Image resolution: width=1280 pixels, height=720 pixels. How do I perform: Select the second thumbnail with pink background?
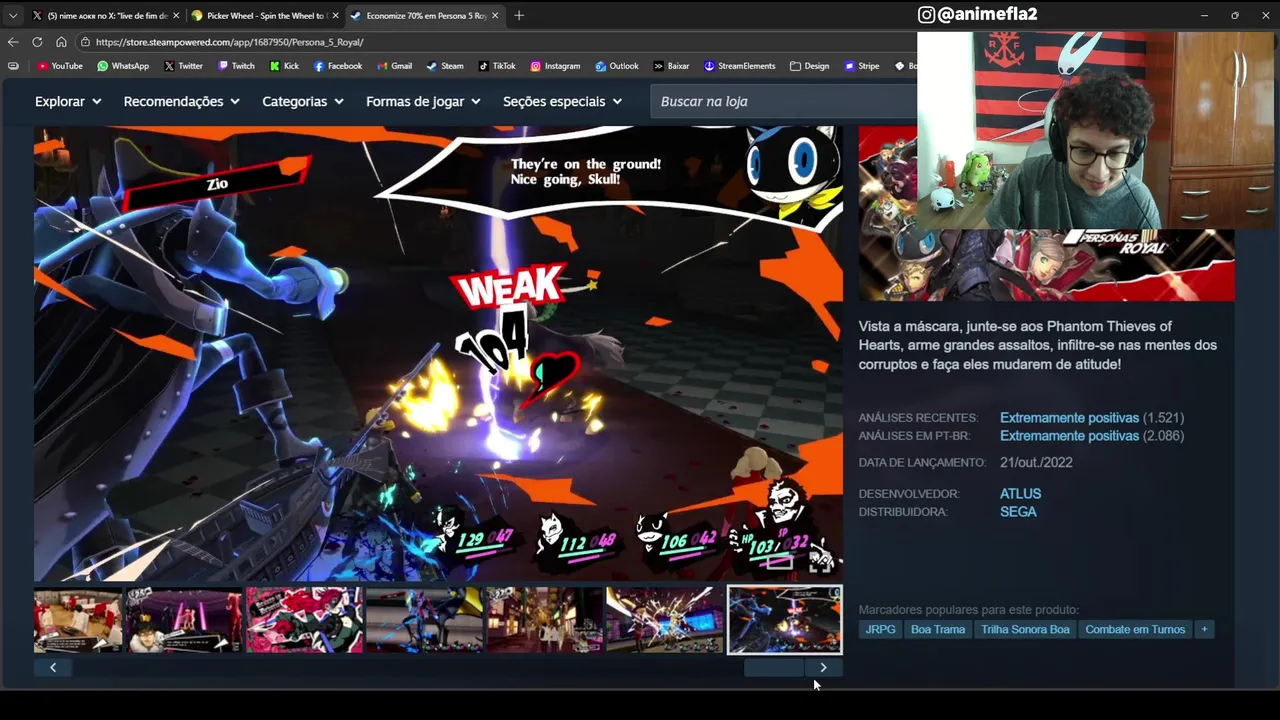pyautogui.click(x=184, y=620)
